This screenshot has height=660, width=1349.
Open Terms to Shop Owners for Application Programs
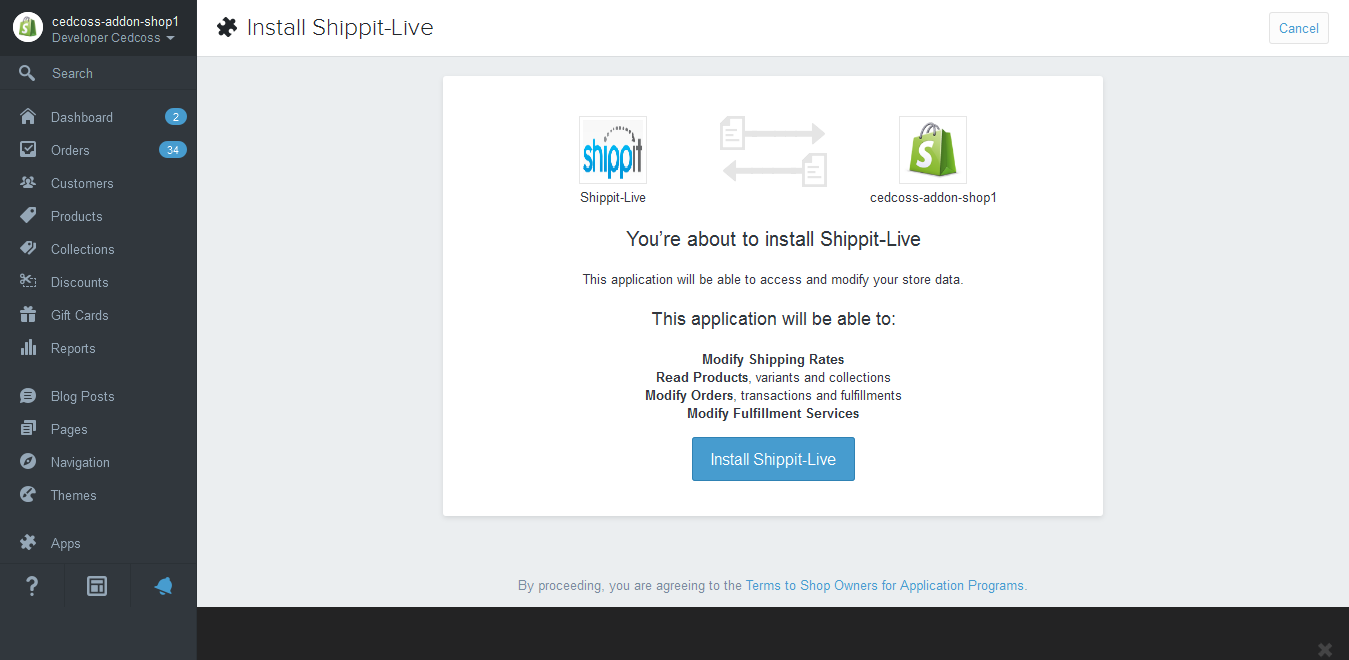886,585
